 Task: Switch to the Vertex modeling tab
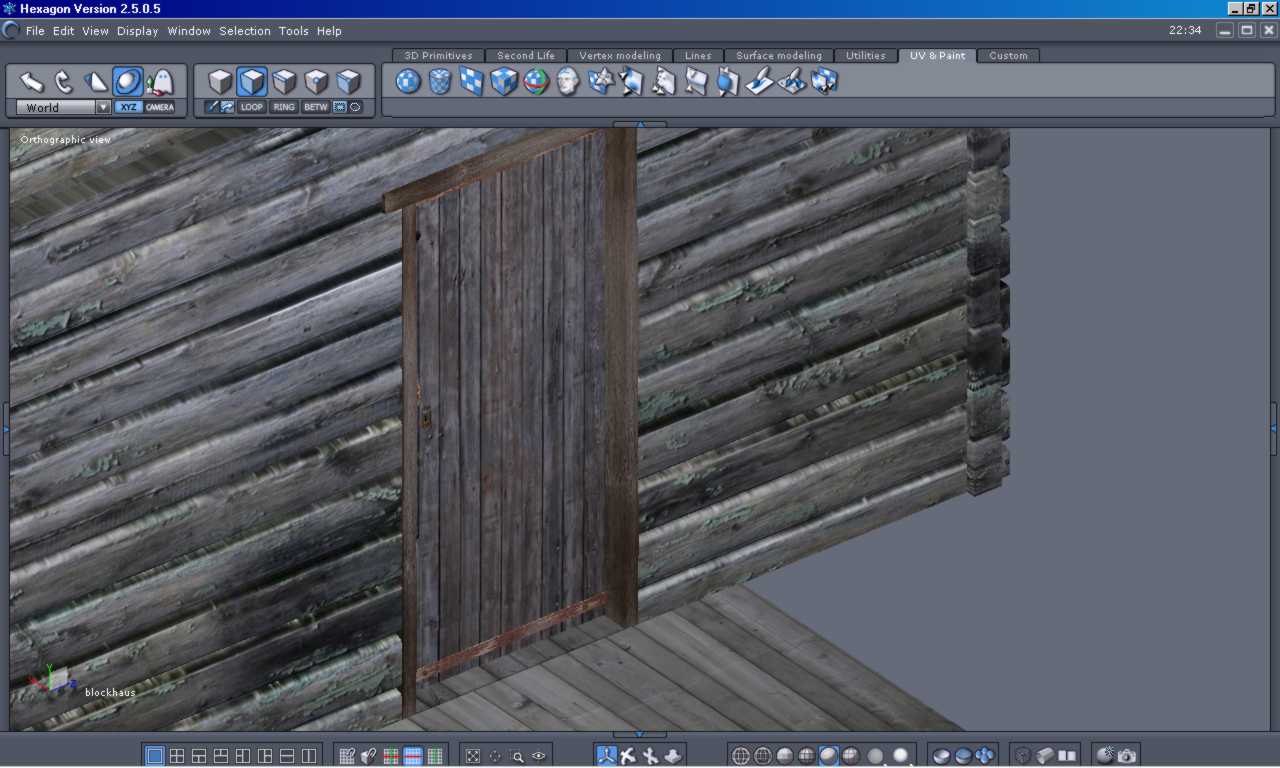click(x=620, y=56)
